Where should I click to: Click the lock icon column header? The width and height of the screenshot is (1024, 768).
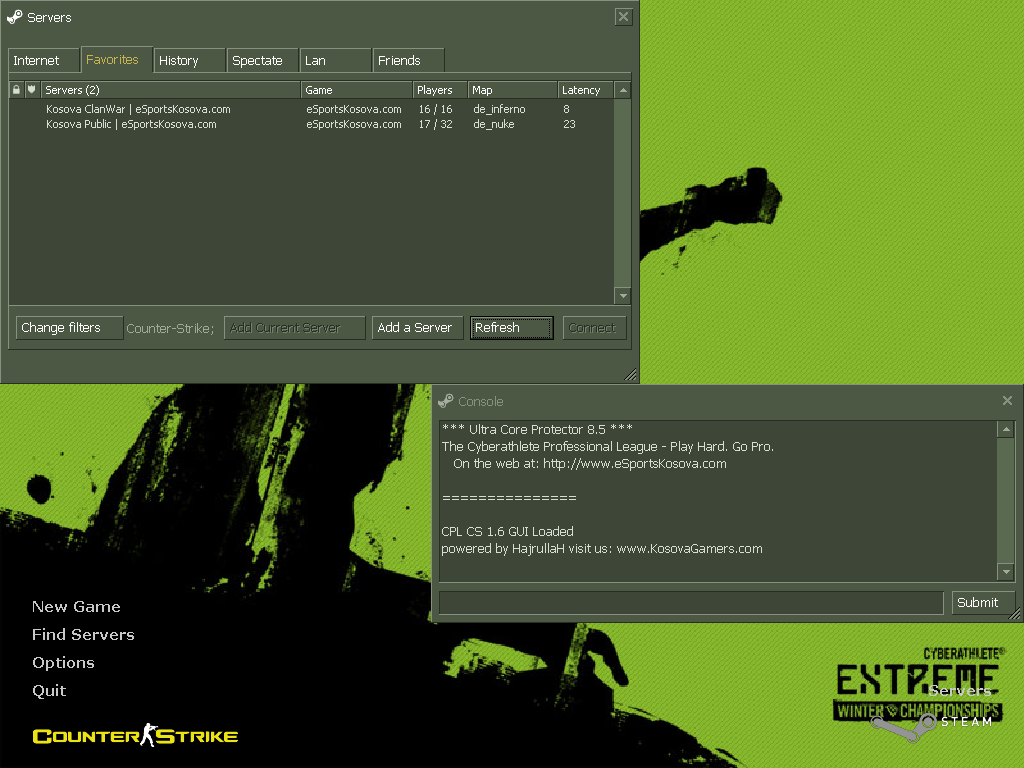pos(16,90)
